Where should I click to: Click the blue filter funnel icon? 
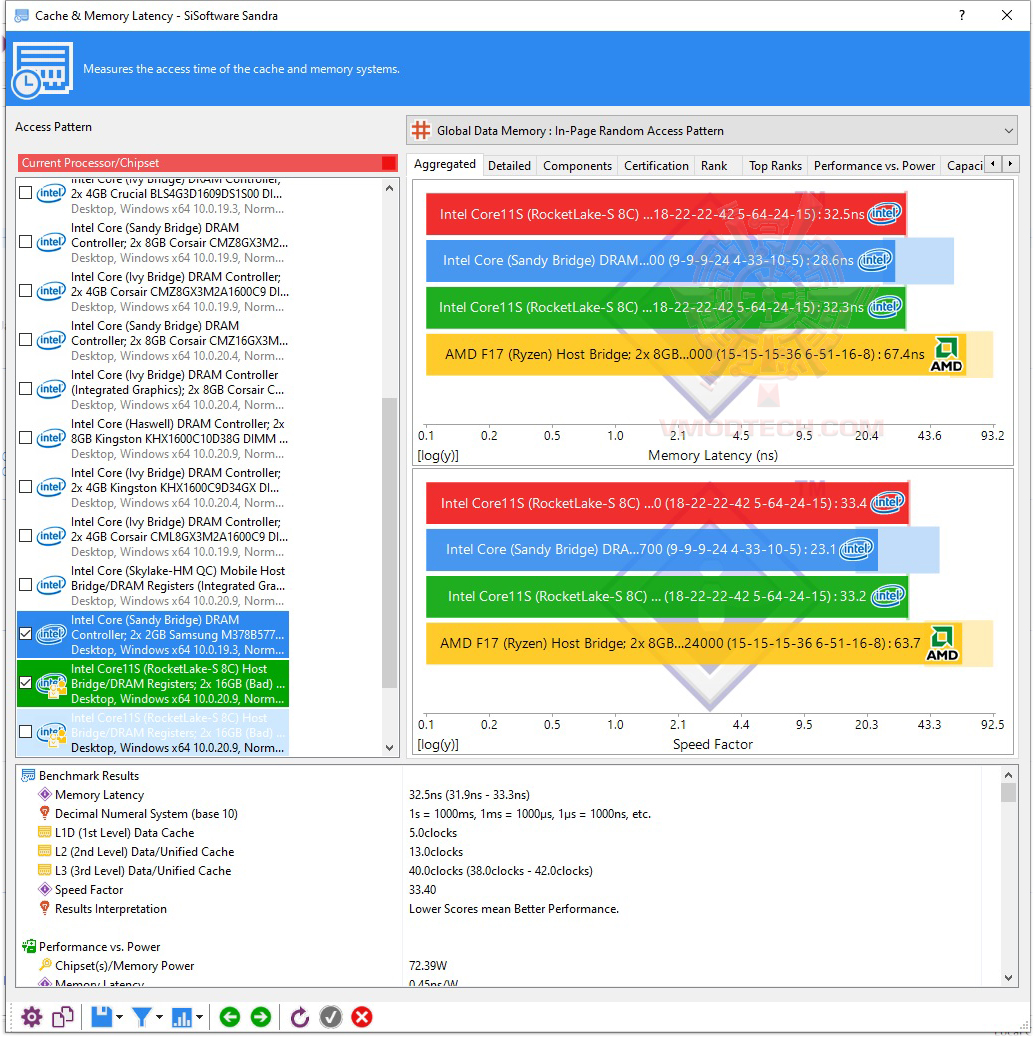[142, 1016]
